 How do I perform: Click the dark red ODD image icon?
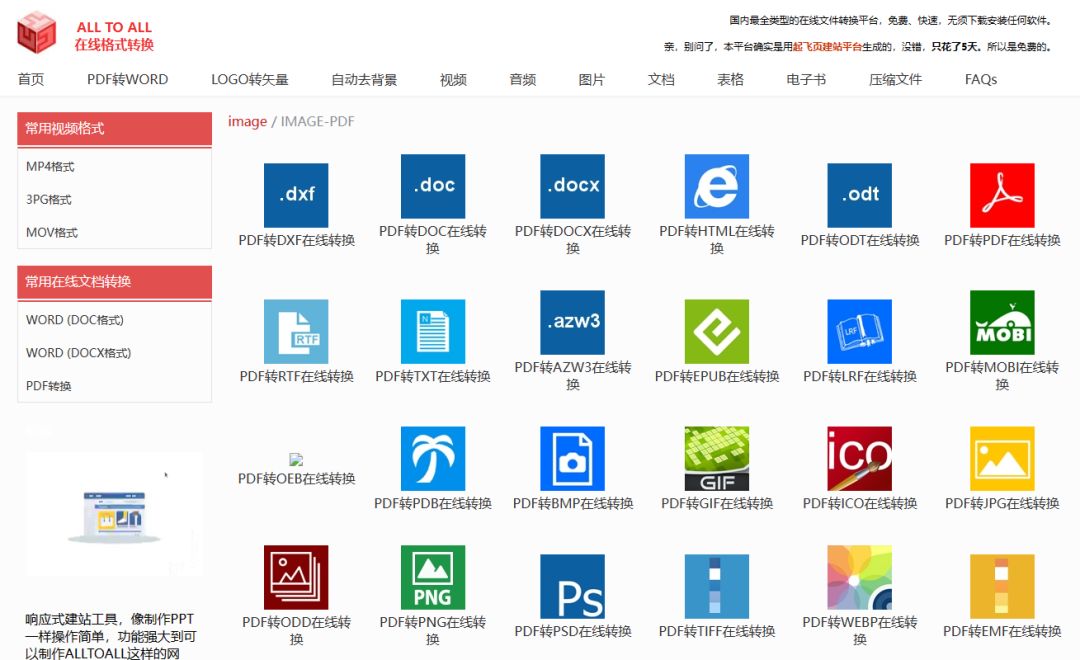pyautogui.click(x=296, y=577)
